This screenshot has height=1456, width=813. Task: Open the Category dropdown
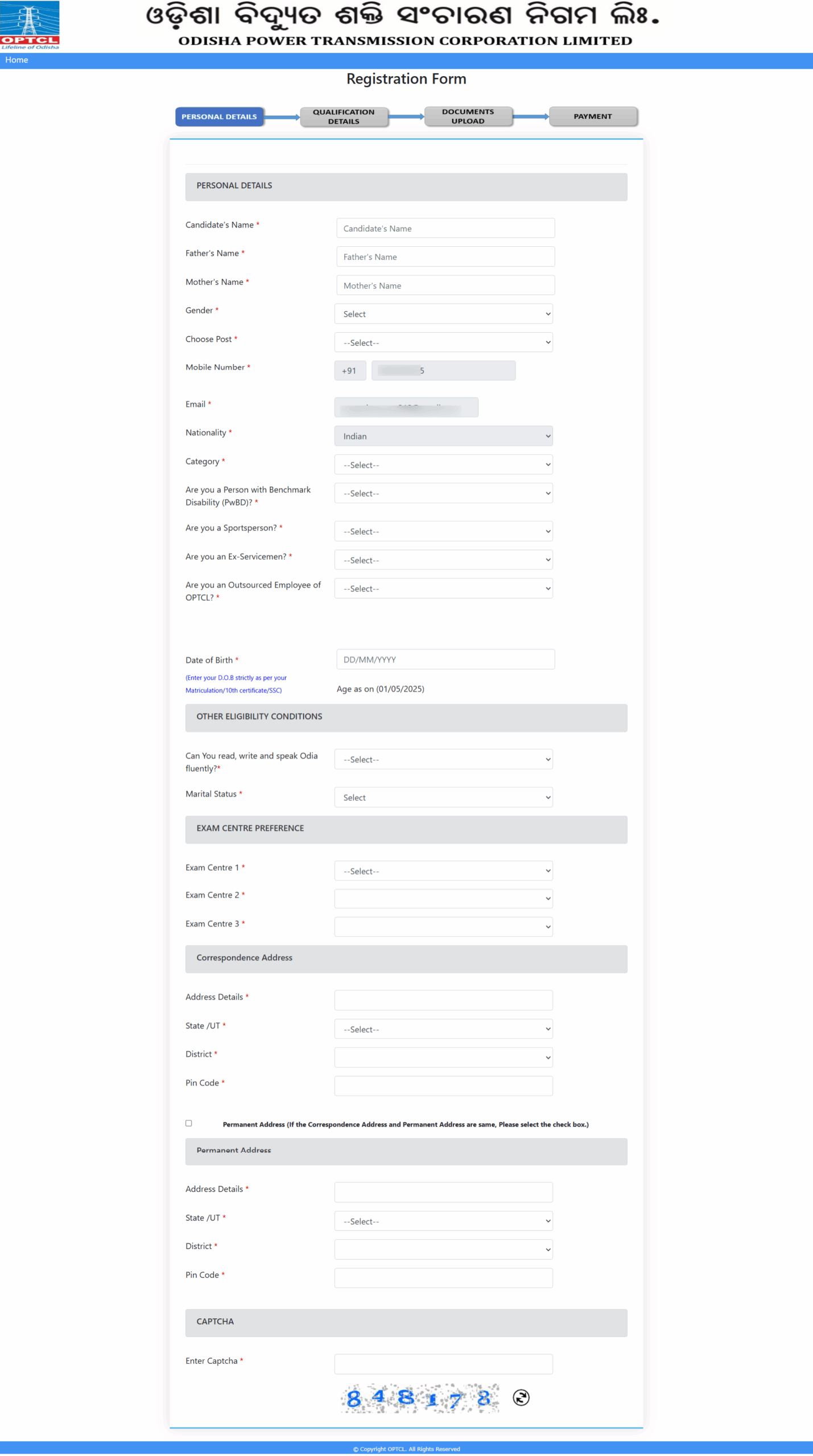tap(443, 465)
